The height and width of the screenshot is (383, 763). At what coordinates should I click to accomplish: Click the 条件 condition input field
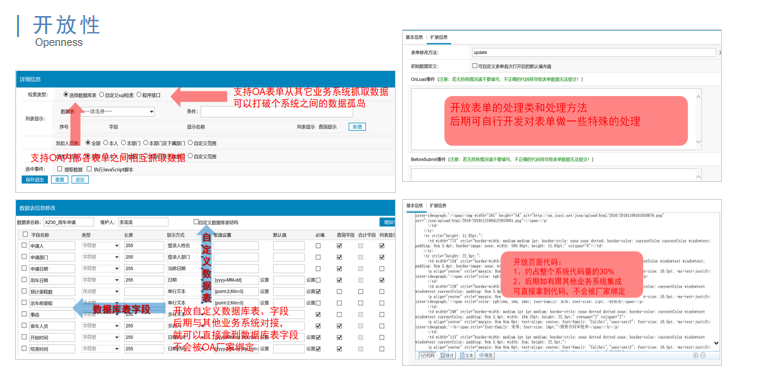[276, 111]
